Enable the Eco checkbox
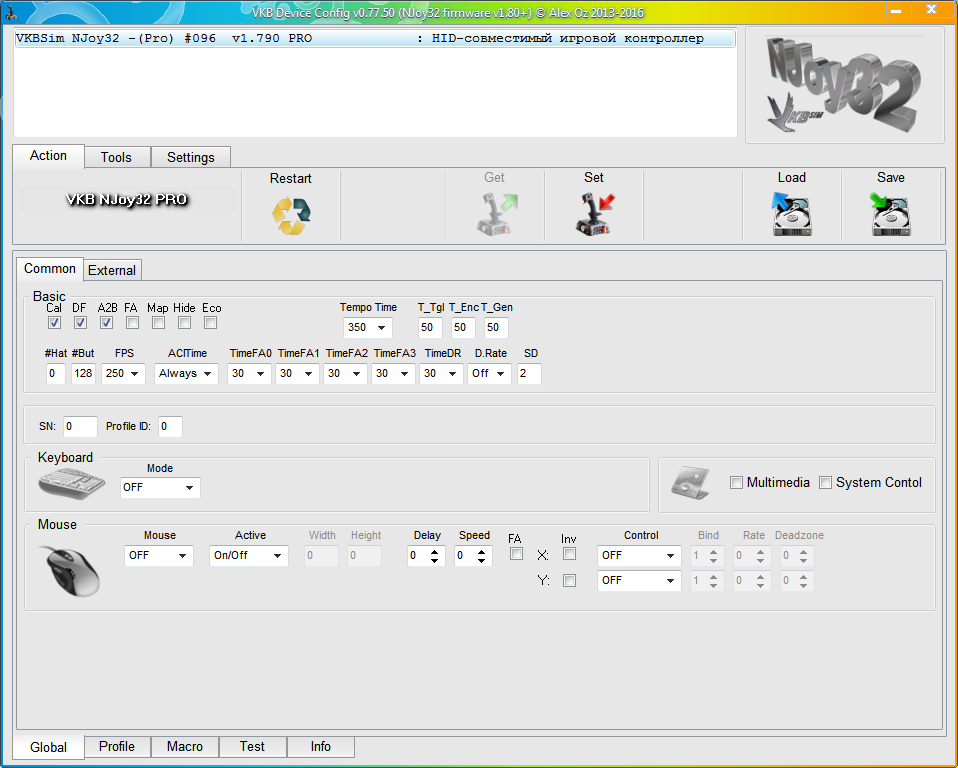The width and height of the screenshot is (958, 768). [210, 323]
